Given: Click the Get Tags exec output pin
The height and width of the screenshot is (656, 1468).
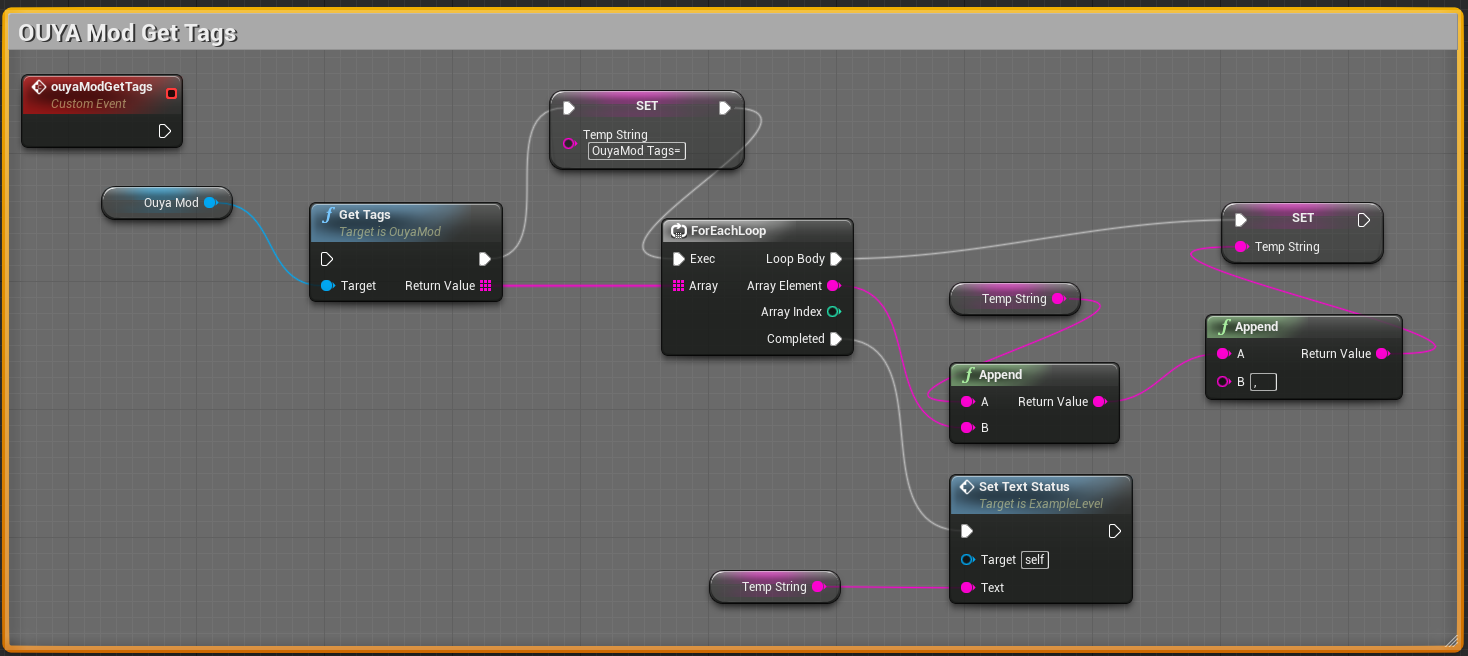Looking at the screenshot, I should [x=485, y=259].
